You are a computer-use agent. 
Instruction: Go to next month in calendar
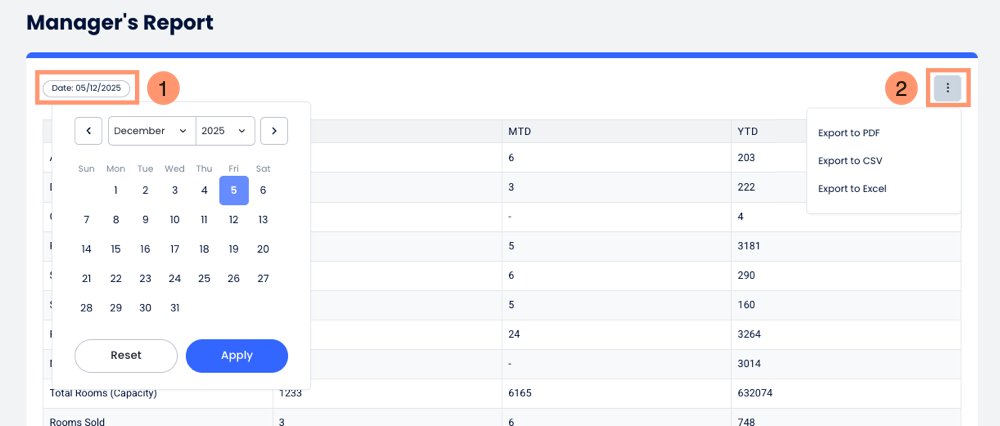274,131
